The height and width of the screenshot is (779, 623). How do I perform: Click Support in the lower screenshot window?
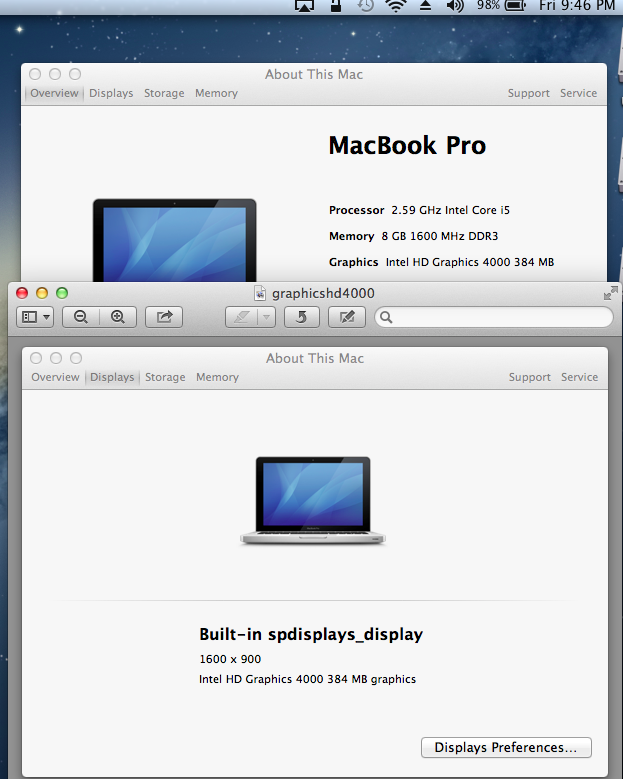[x=530, y=377]
